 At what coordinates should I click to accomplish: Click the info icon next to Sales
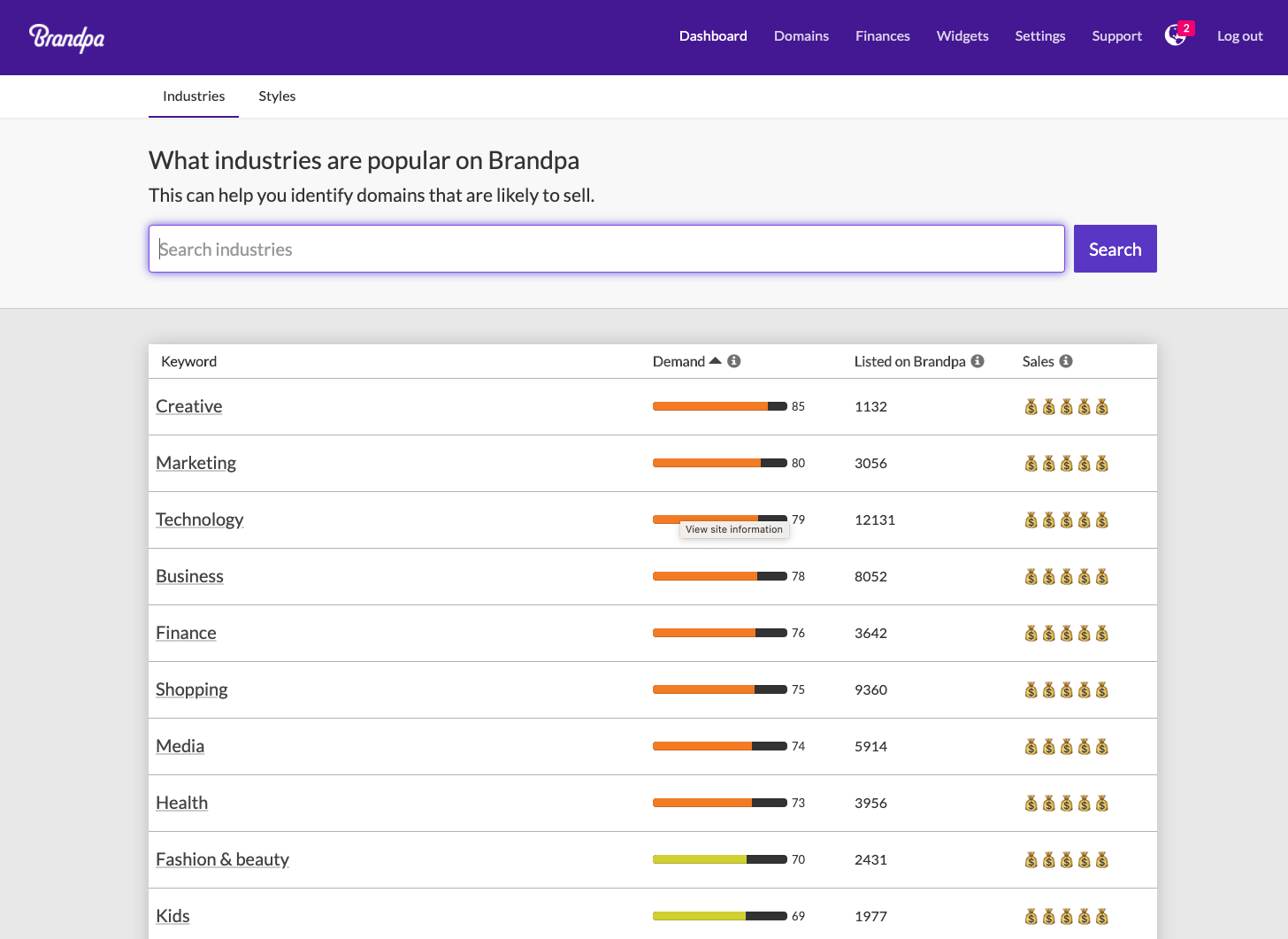click(x=1066, y=361)
